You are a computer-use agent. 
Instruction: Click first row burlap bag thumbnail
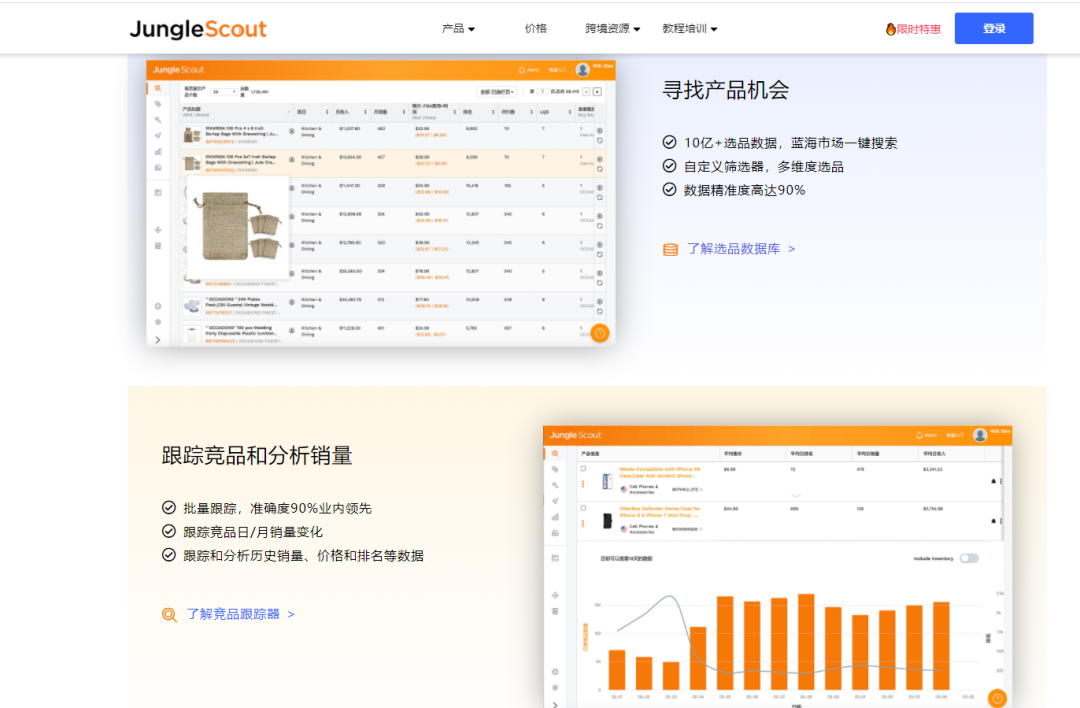191,135
